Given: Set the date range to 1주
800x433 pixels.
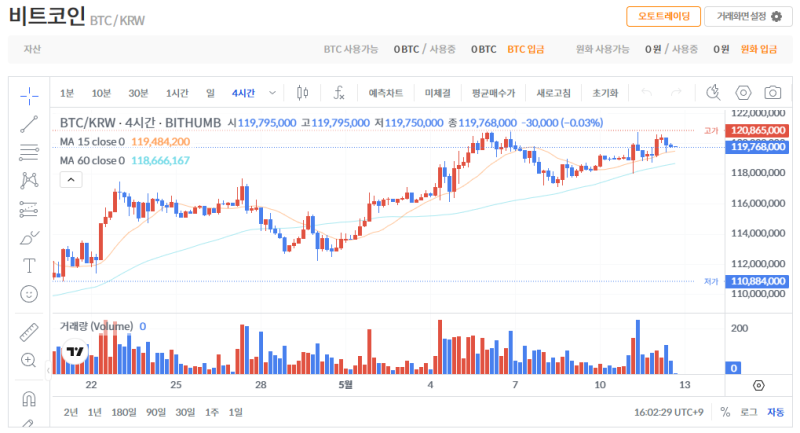Looking at the screenshot, I should click(212, 412).
